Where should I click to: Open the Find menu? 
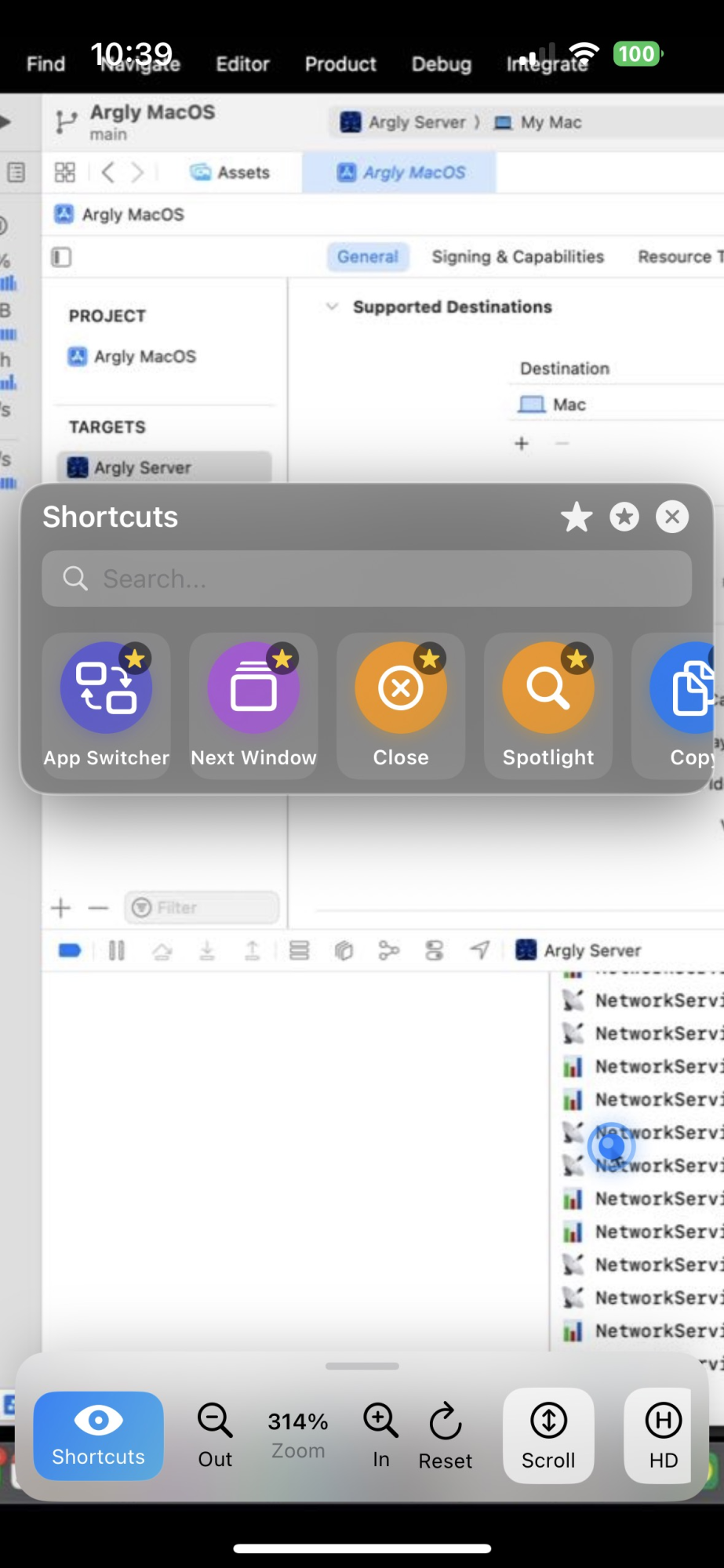pyautogui.click(x=45, y=64)
